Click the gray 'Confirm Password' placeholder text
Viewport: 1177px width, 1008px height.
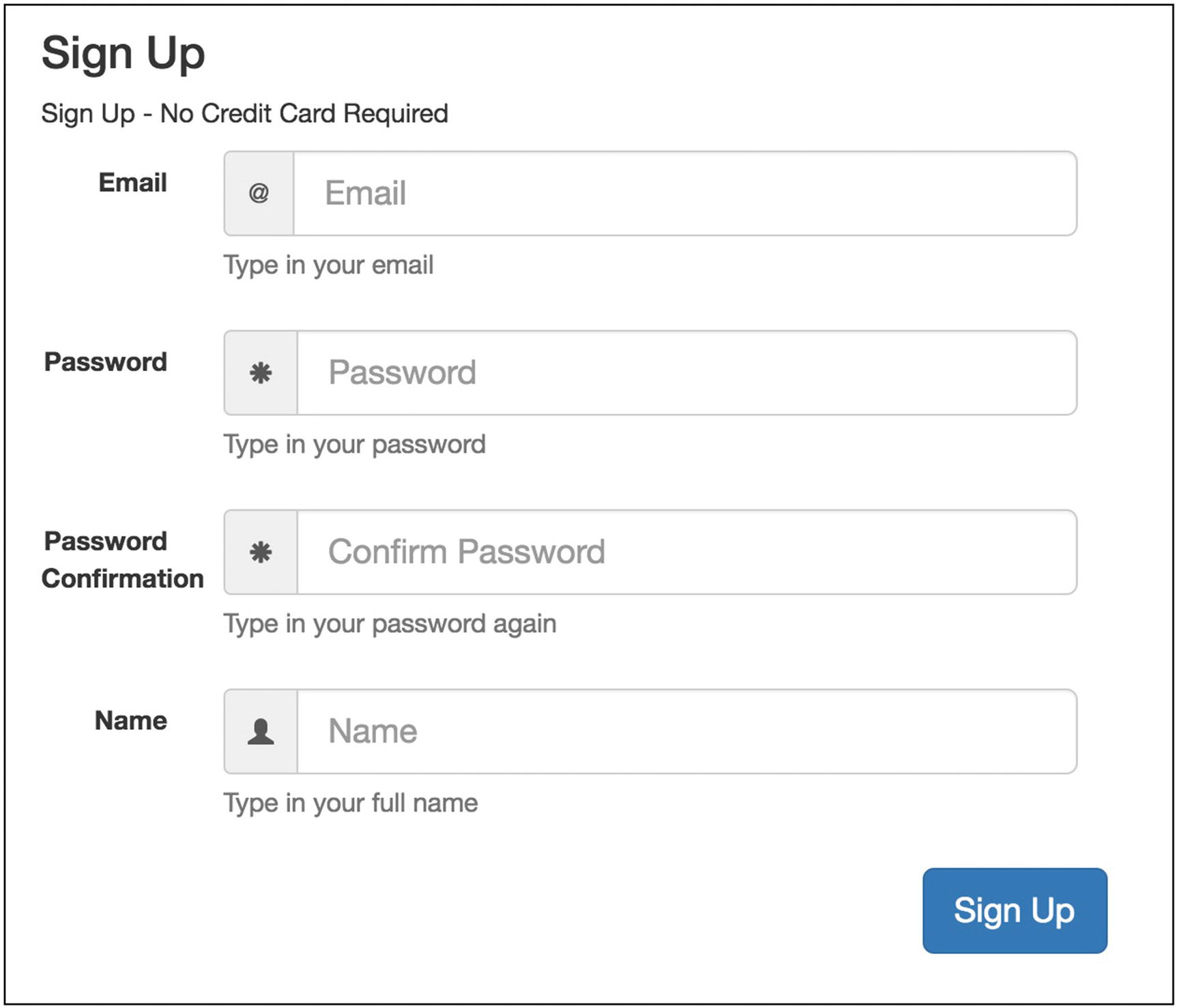(x=466, y=552)
